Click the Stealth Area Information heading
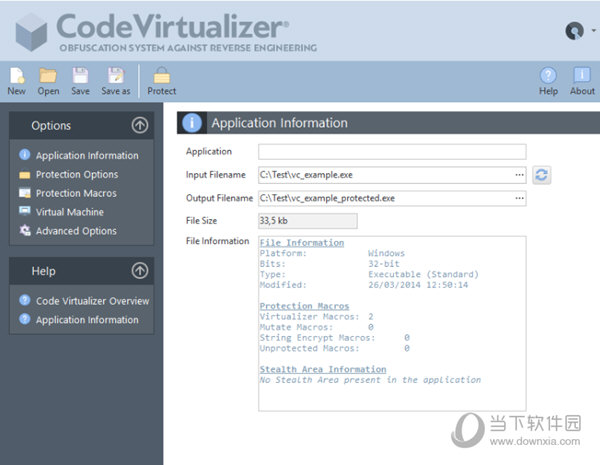 tap(323, 369)
